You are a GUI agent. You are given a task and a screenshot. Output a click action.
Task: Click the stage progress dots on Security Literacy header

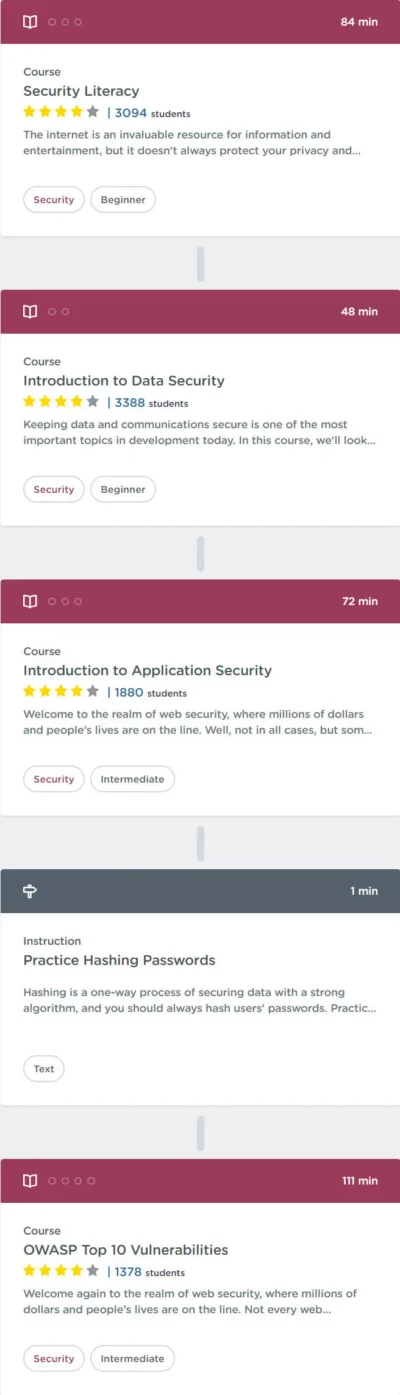point(65,22)
